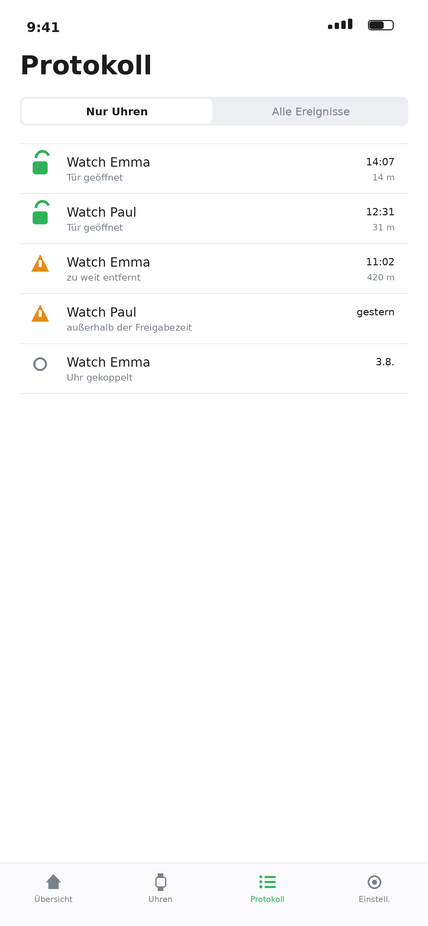Viewport: 428px width, 926px height.
Task: Tap the Protokoll page title
Action: tap(86, 66)
